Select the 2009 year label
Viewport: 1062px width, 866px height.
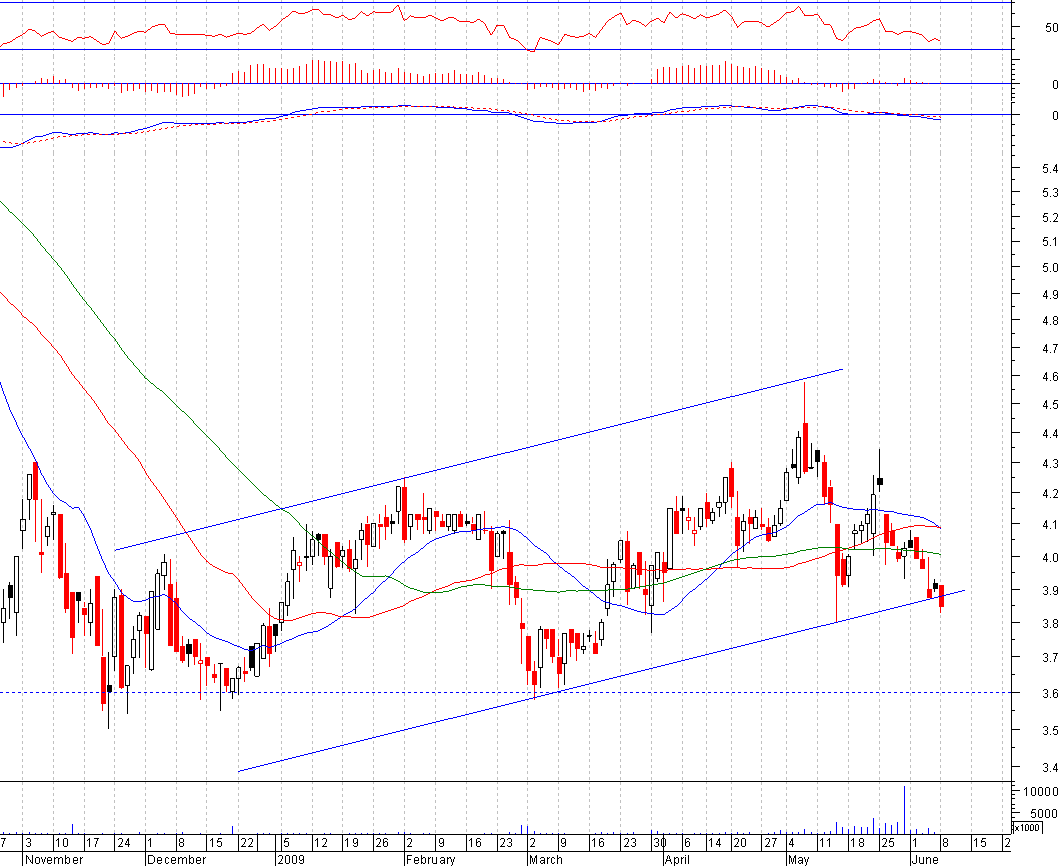[x=291, y=859]
